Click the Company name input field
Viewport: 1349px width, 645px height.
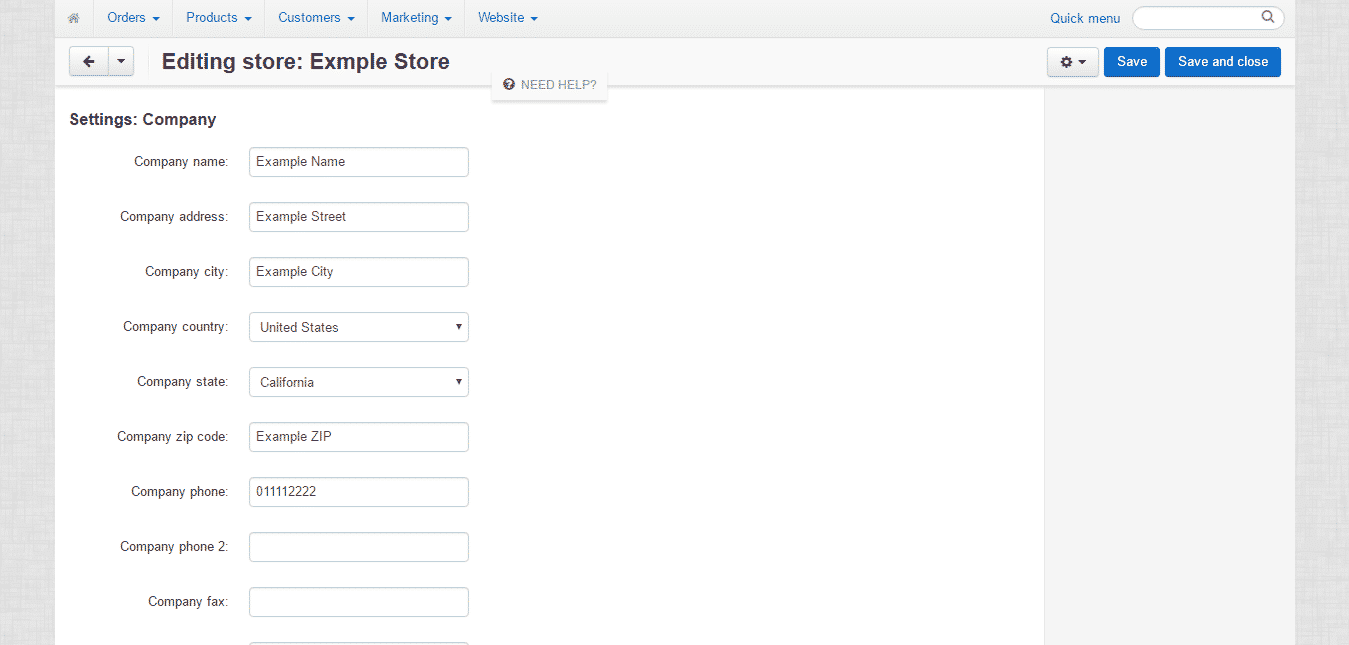(x=358, y=162)
